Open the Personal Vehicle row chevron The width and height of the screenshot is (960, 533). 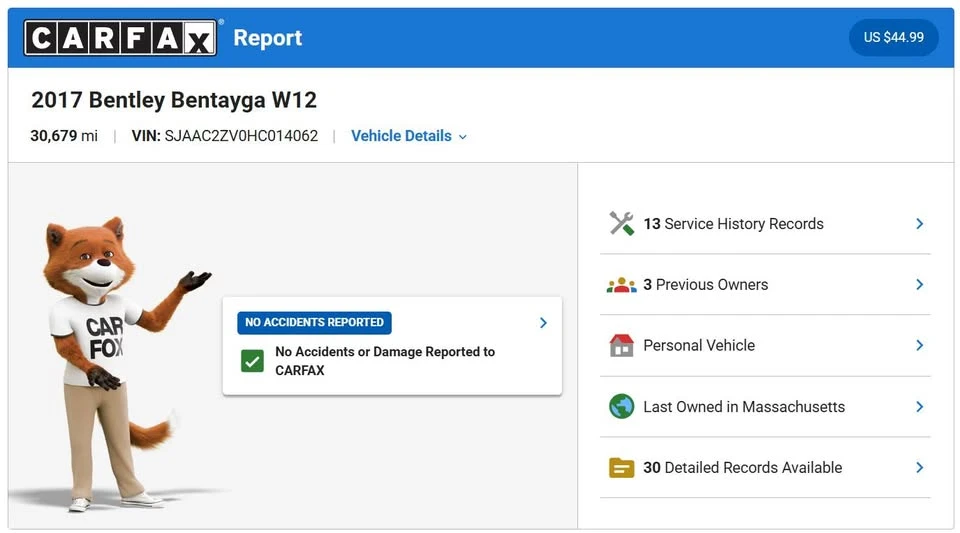[919, 345]
